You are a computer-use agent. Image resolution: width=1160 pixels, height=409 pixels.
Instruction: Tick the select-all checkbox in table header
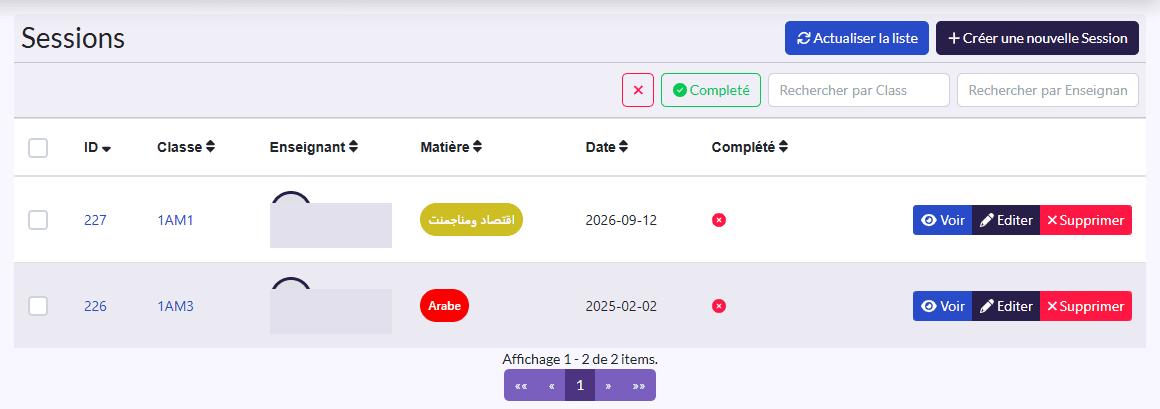point(38,147)
